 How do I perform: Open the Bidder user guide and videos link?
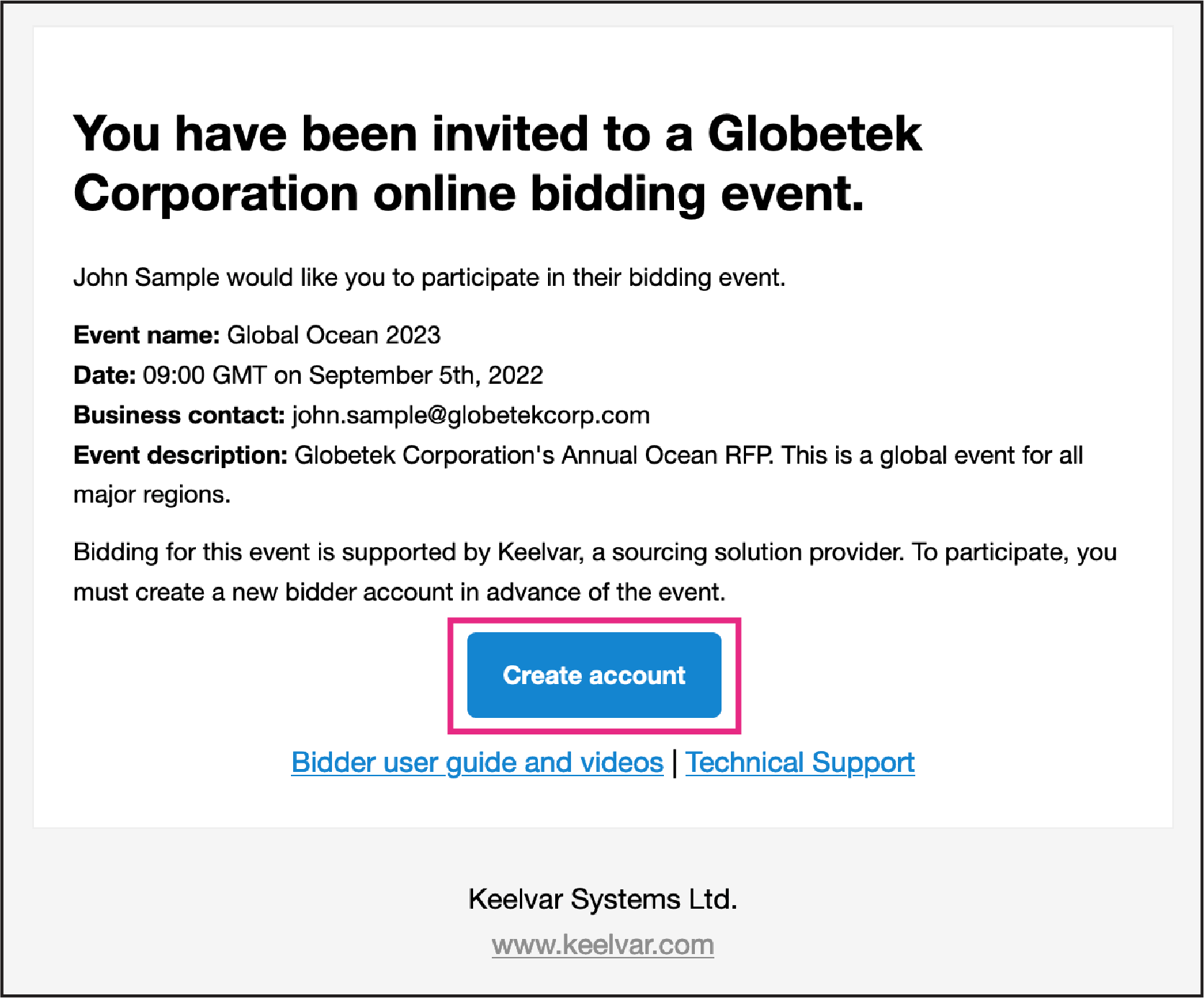pos(477,763)
